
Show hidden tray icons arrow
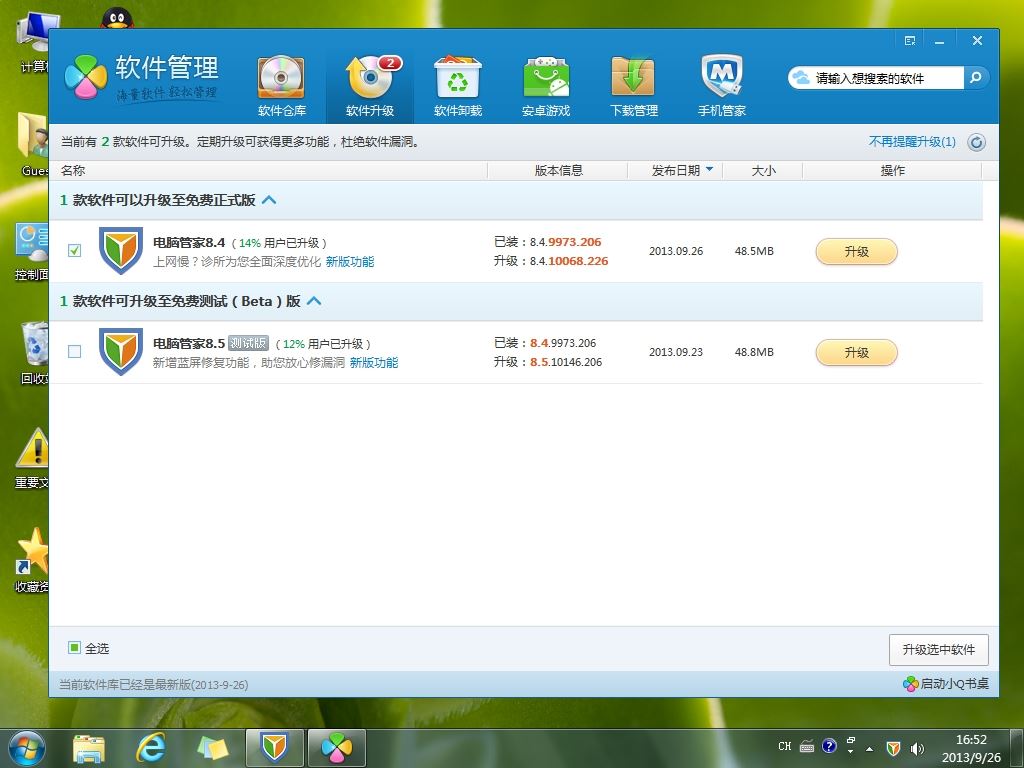coord(869,749)
